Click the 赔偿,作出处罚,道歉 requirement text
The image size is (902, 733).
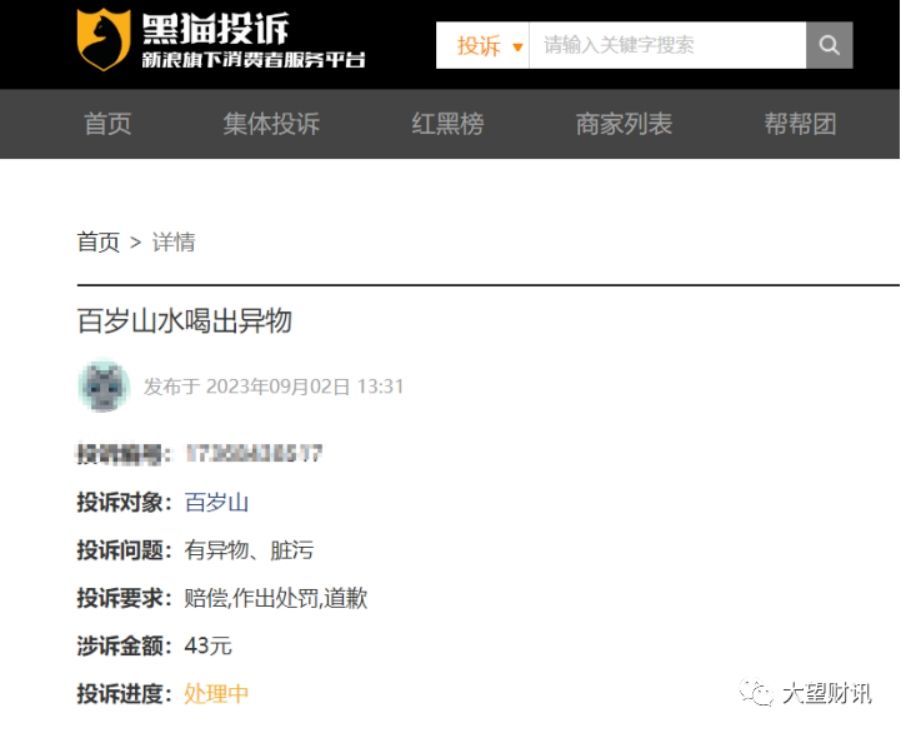[276, 598]
